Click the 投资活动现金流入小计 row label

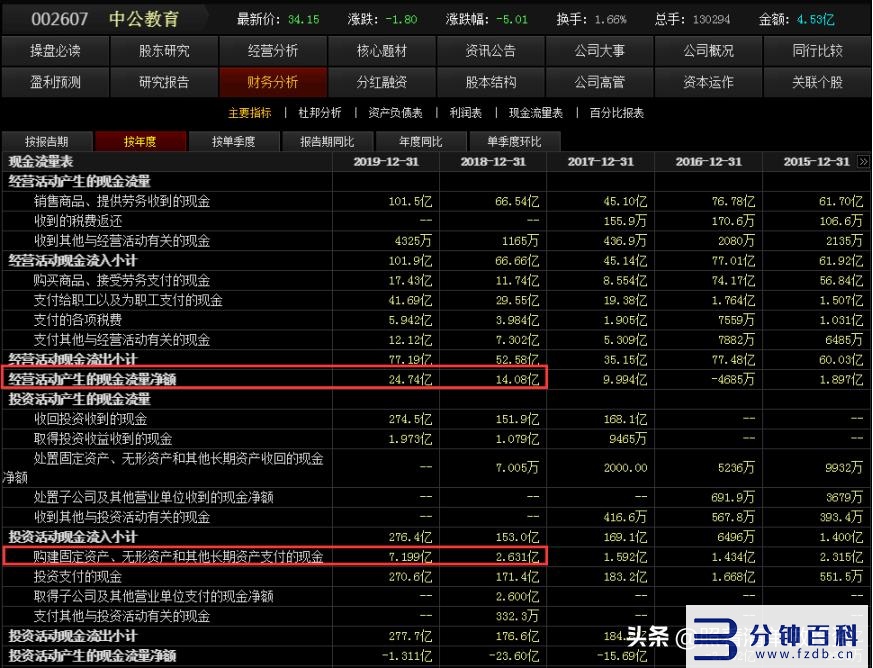pos(72,537)
